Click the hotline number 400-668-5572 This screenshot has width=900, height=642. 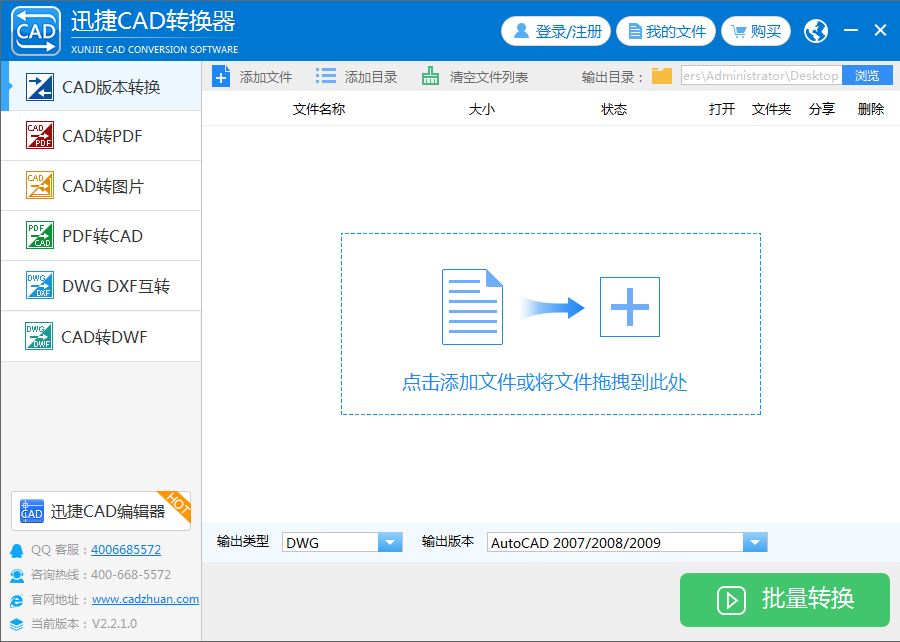[131, 574]
